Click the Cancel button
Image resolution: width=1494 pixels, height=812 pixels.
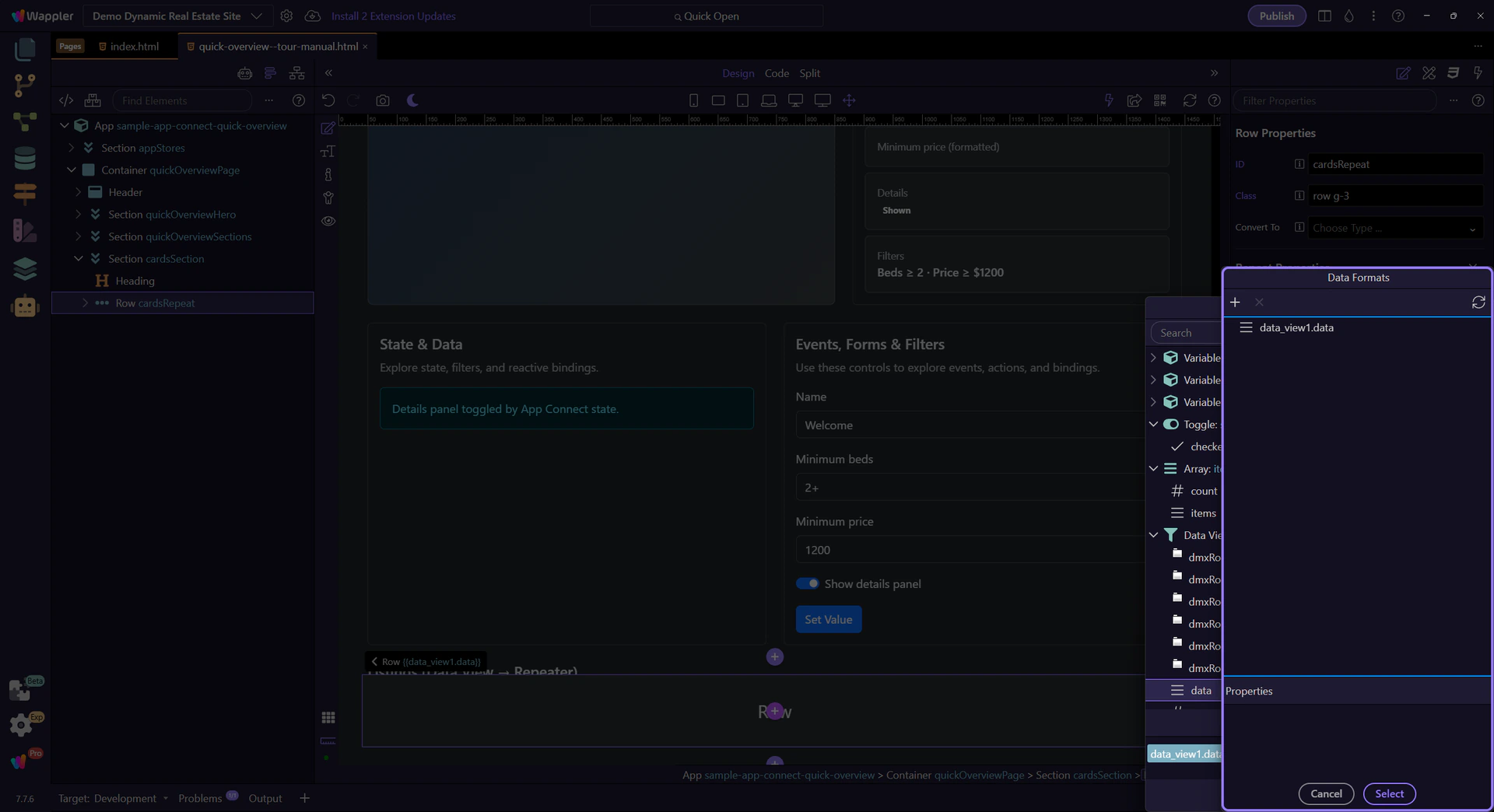coord(1326,794)
